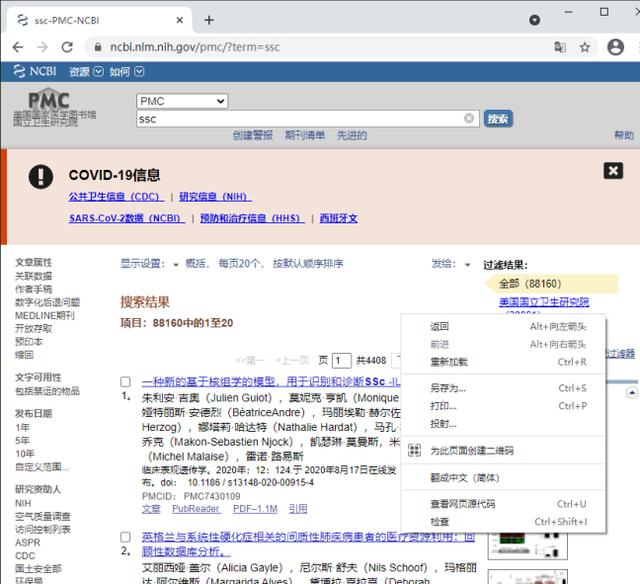Open 研究信息 (NIH) link
The width and height of the screenshot is (640, 584).
215,197
